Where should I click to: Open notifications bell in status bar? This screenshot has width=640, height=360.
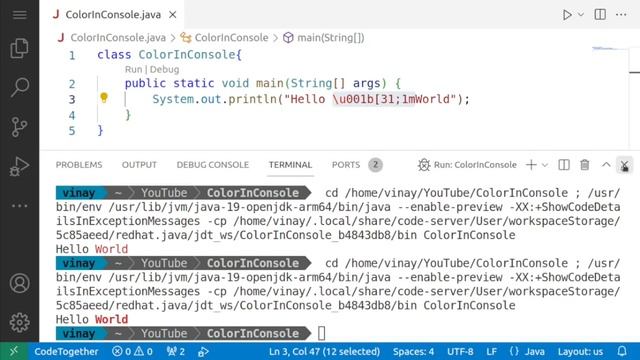[x=622, y=351]
